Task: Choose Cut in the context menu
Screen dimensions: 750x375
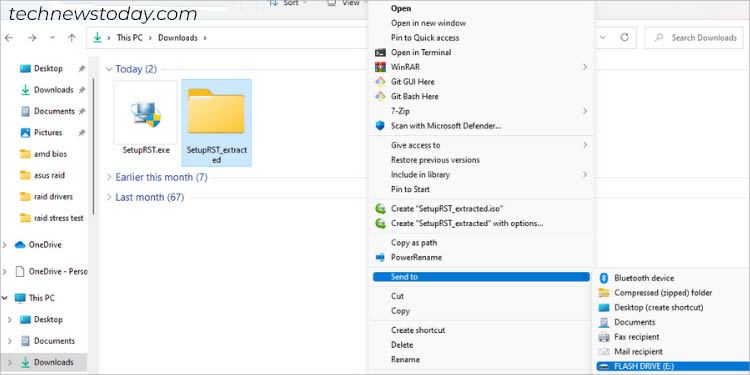Action: [x=397, y=296]
